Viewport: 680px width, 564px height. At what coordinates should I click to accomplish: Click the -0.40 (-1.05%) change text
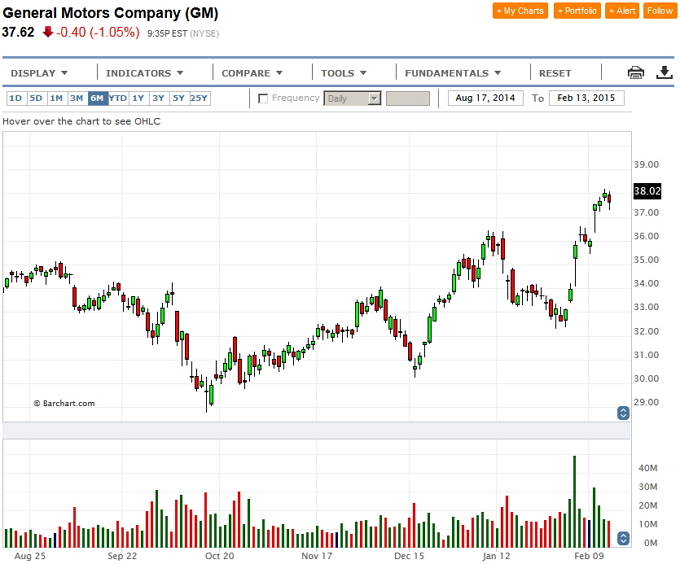(98, 32)
